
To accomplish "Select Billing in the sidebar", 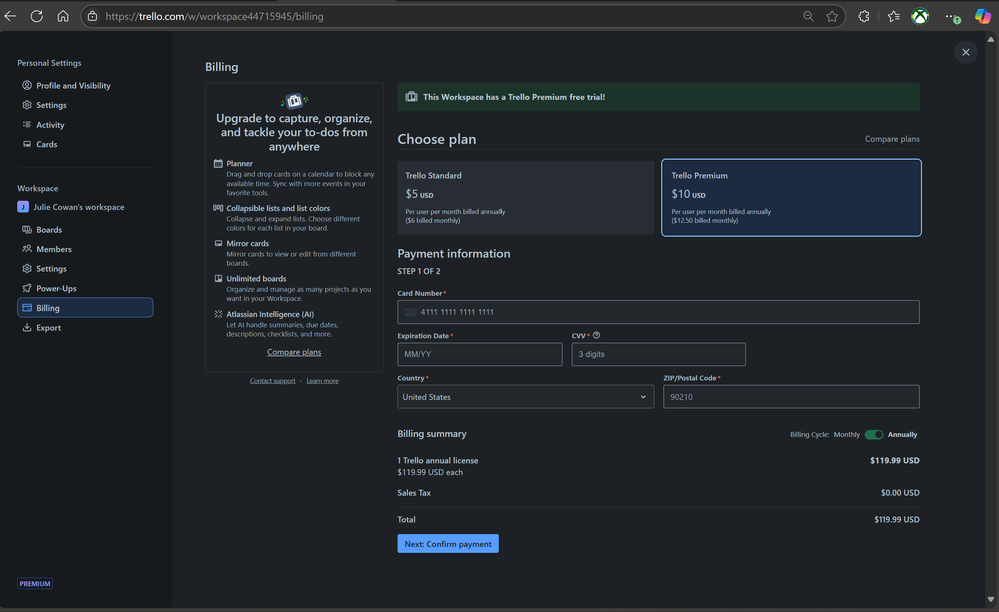I will [x=85, y=308].
